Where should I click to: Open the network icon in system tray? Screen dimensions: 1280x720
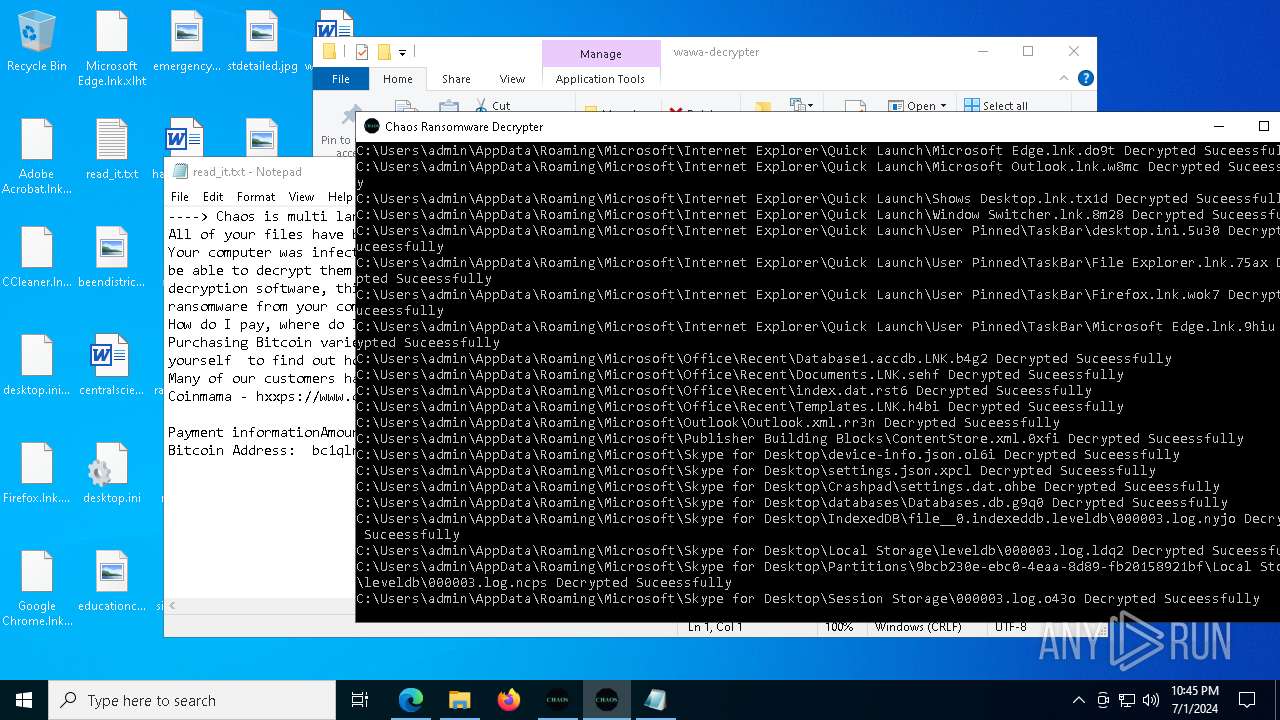coord(1127,700)
